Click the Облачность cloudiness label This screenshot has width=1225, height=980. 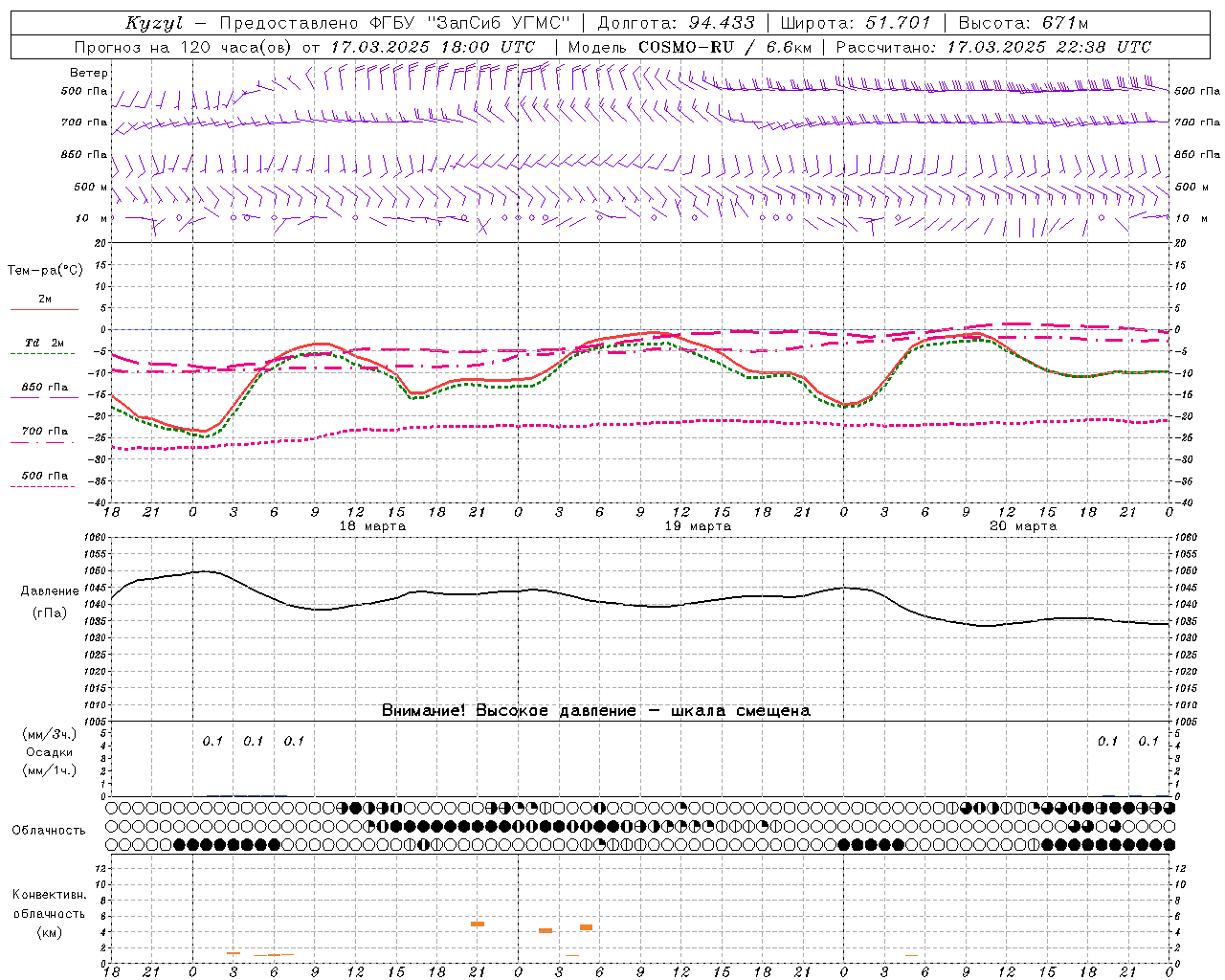click(49, 831)
